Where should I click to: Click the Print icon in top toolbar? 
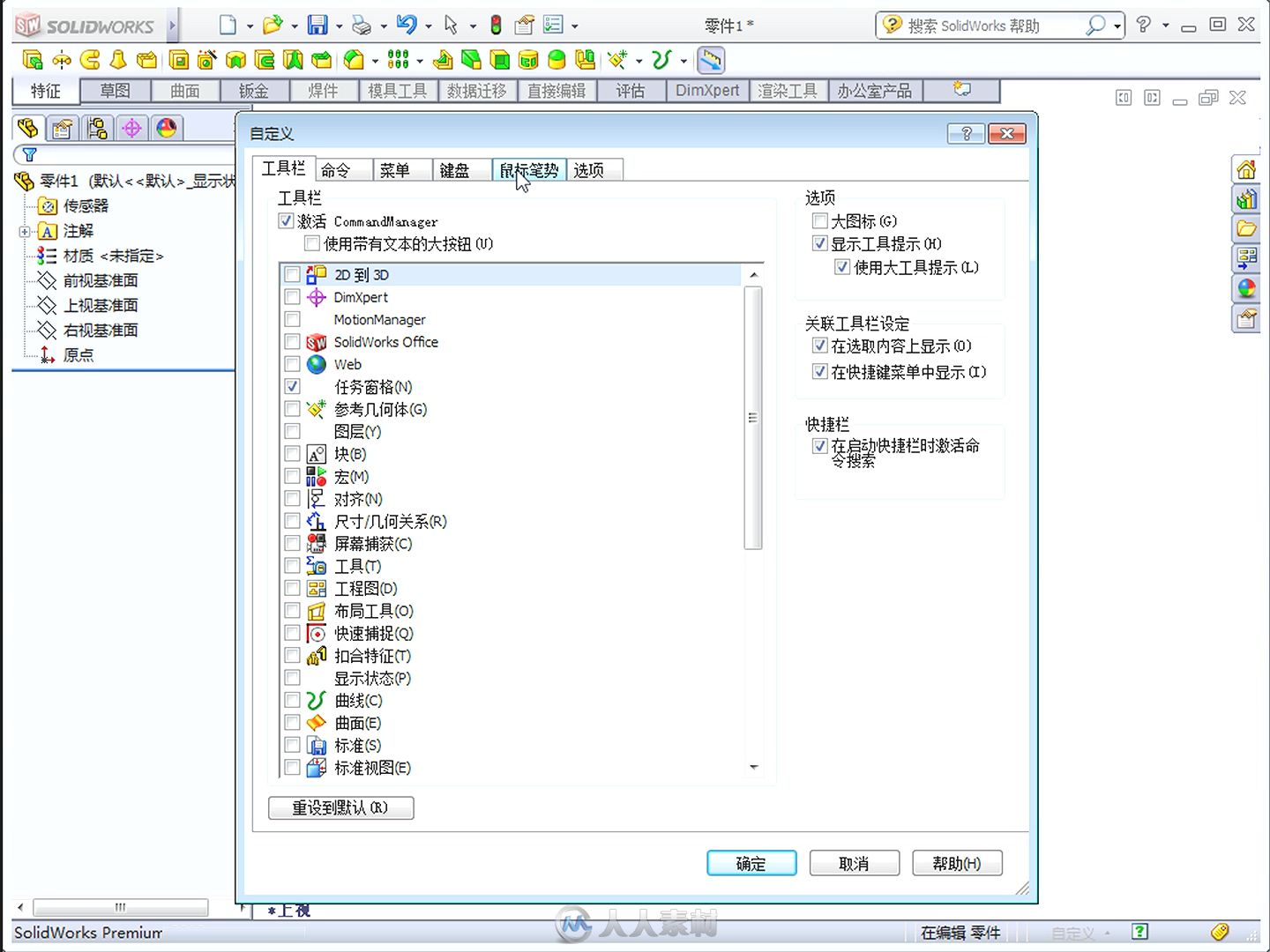click(362, 25)
